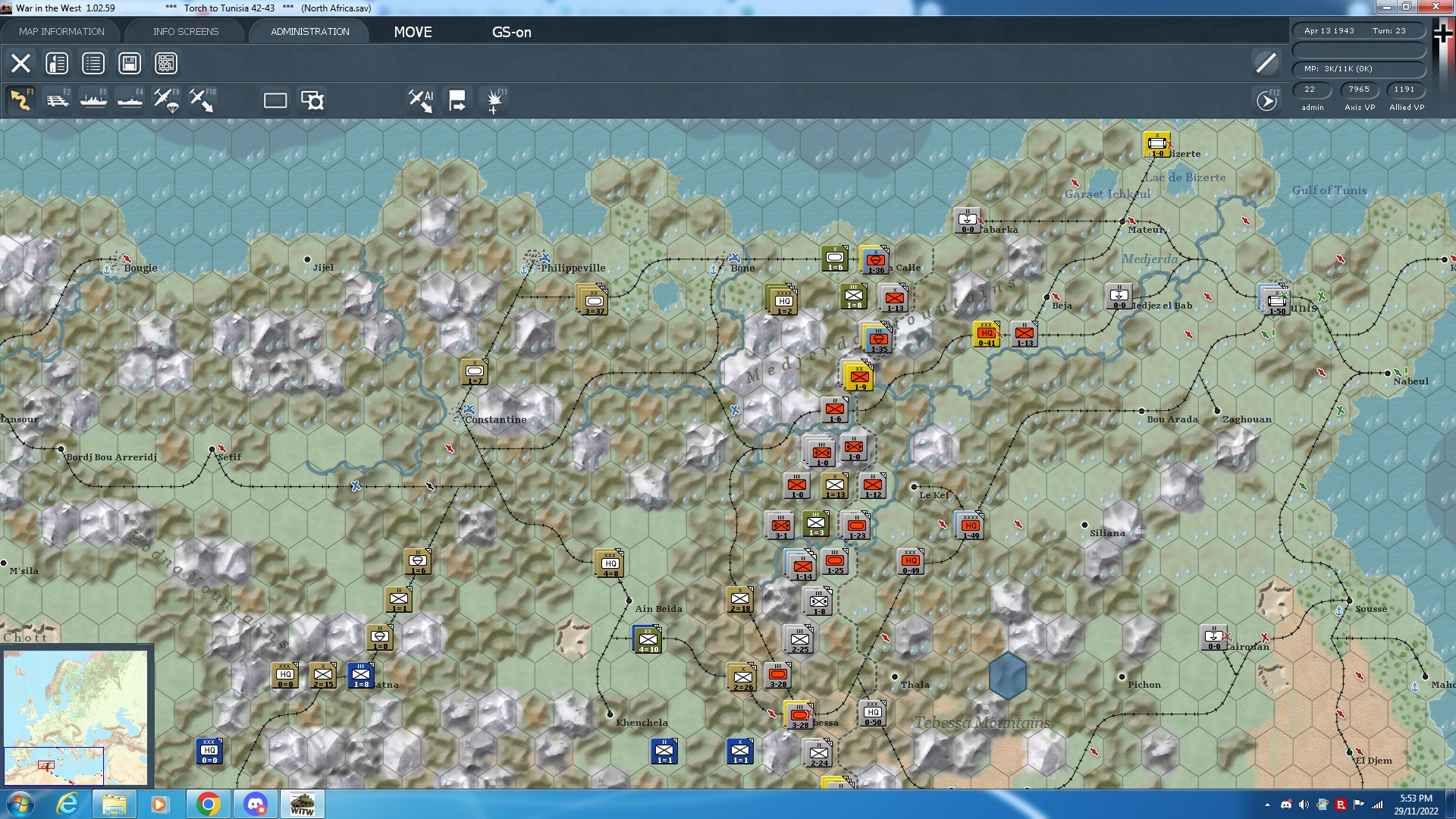Screen dimensions: 1456x819
Task: Click the minimap of Europe
Action: [76, 717]
